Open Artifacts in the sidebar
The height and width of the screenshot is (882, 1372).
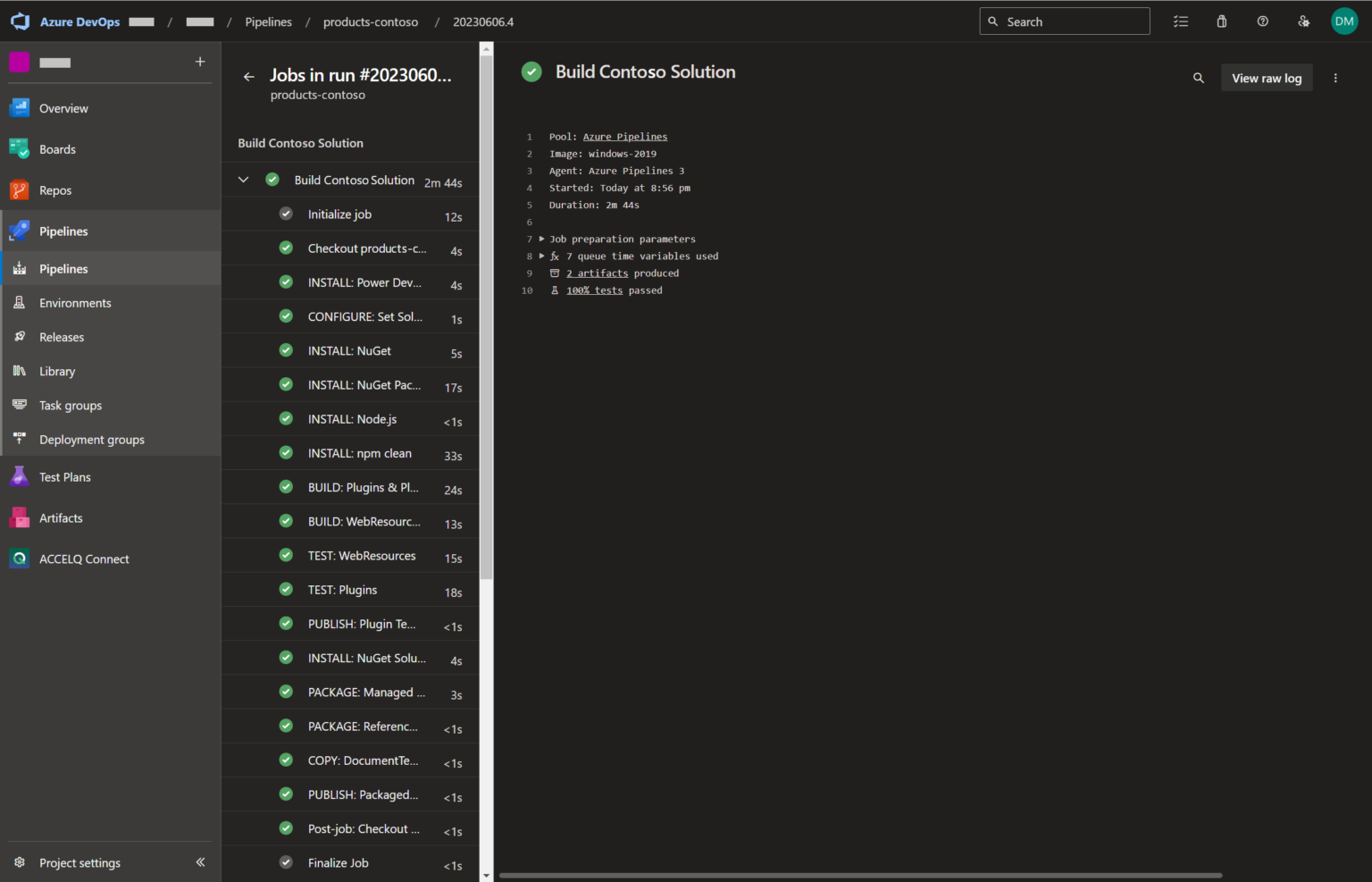point(111,518)
